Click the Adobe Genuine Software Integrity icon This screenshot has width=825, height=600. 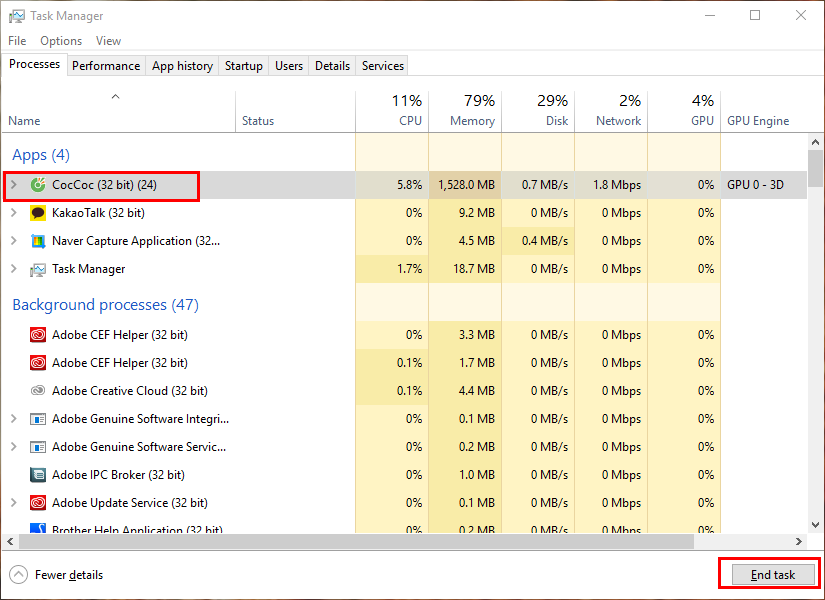[x=37, y=418]
